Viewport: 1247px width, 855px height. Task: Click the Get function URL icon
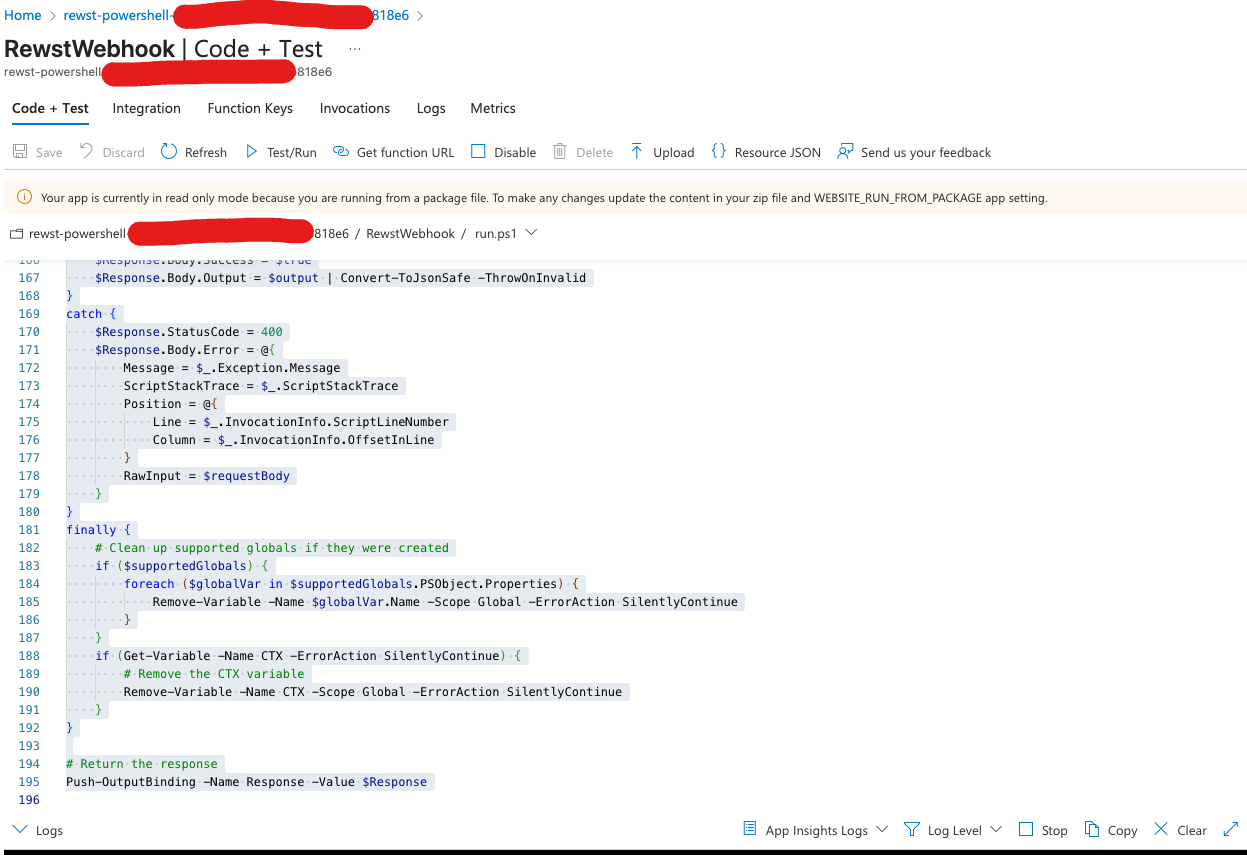coord(341,152)
